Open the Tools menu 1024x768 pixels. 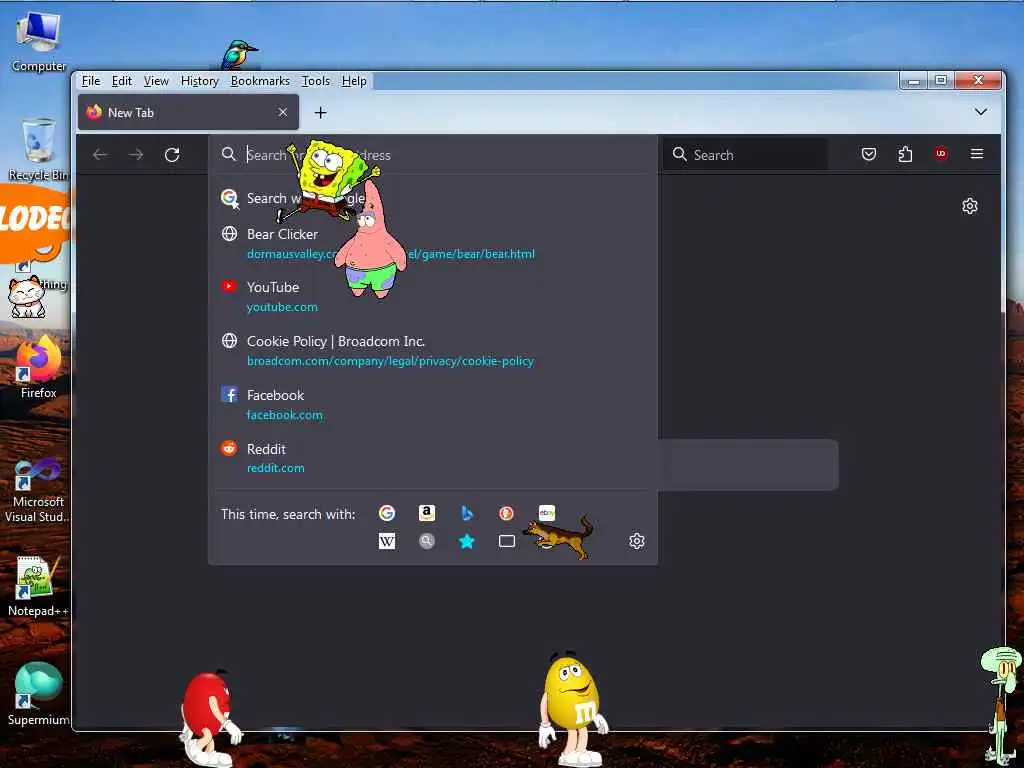click(315, 81)
